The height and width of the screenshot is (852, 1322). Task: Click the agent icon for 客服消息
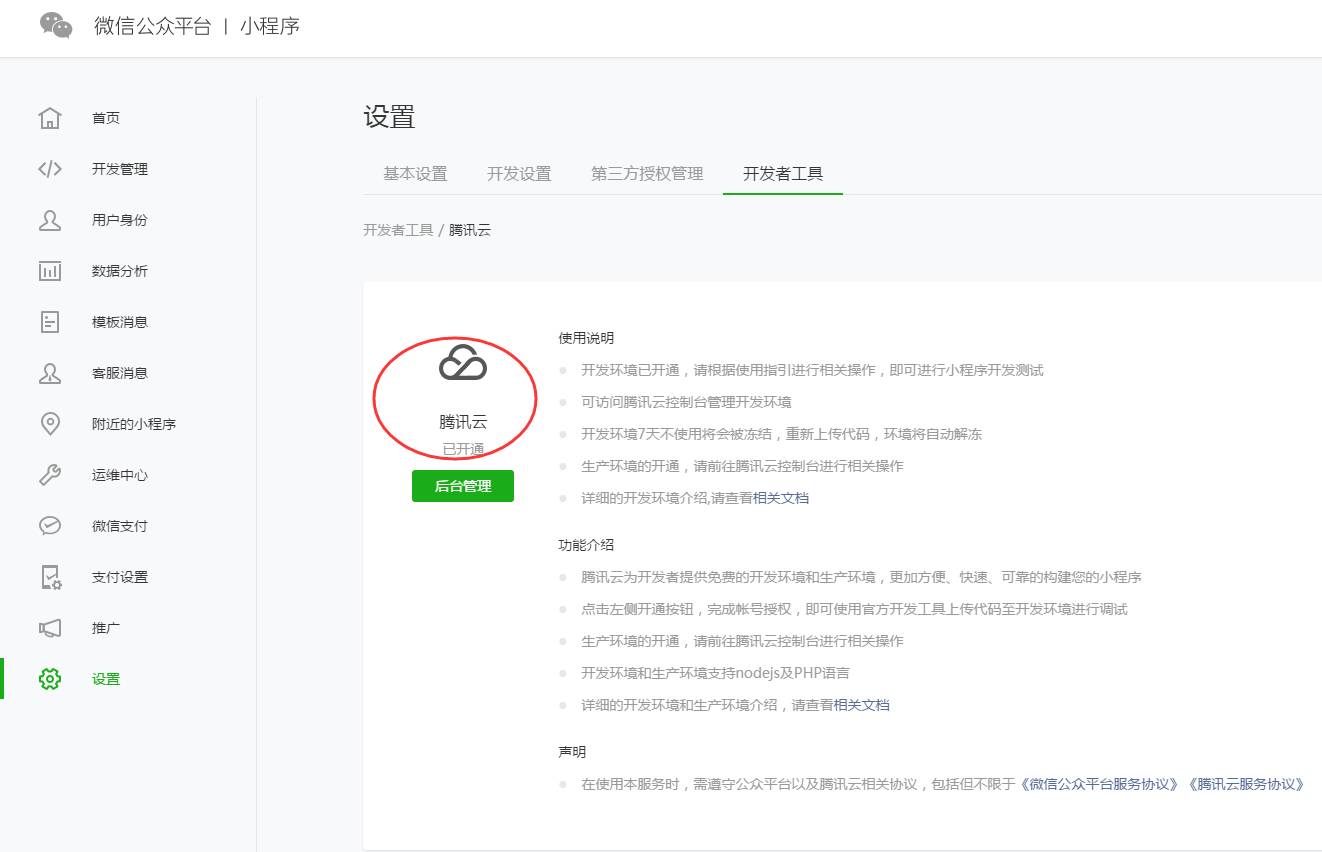coord(50,373)
